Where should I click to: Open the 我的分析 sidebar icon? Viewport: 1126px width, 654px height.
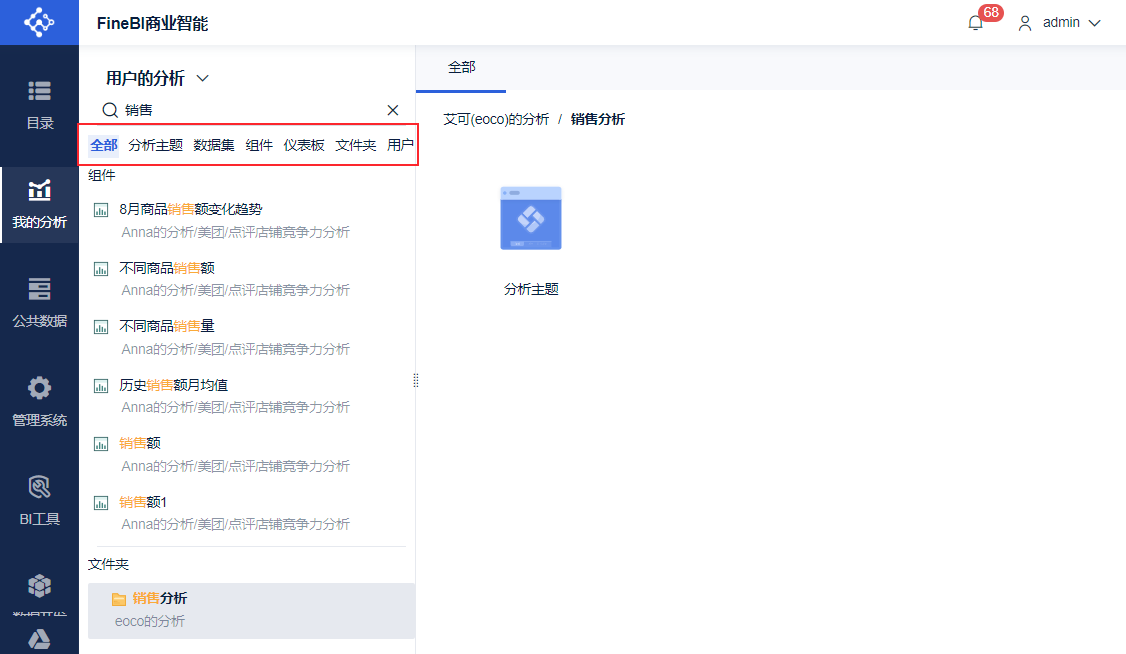point(39,190)
